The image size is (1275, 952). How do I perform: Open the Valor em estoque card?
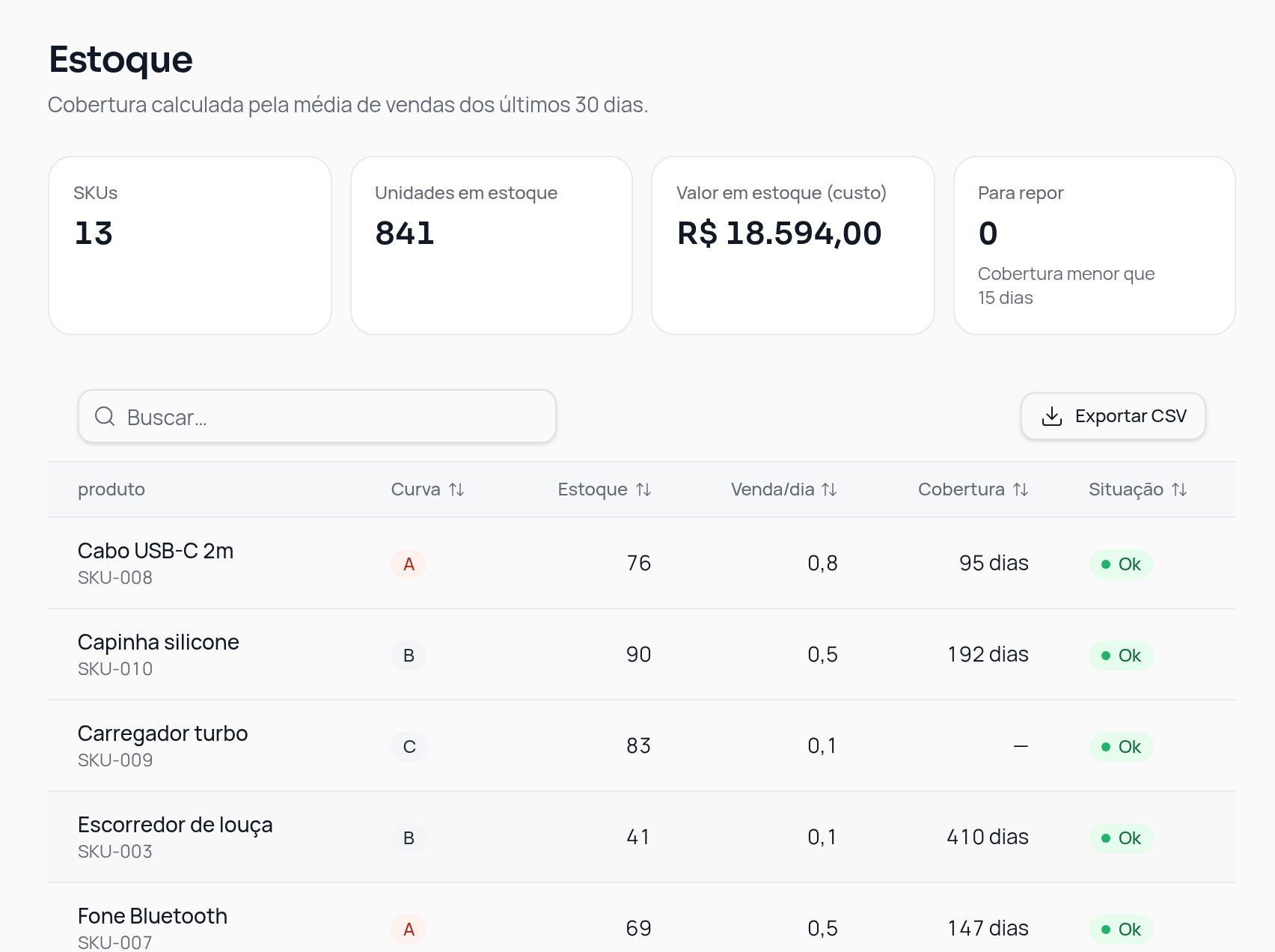coord(793,245)
